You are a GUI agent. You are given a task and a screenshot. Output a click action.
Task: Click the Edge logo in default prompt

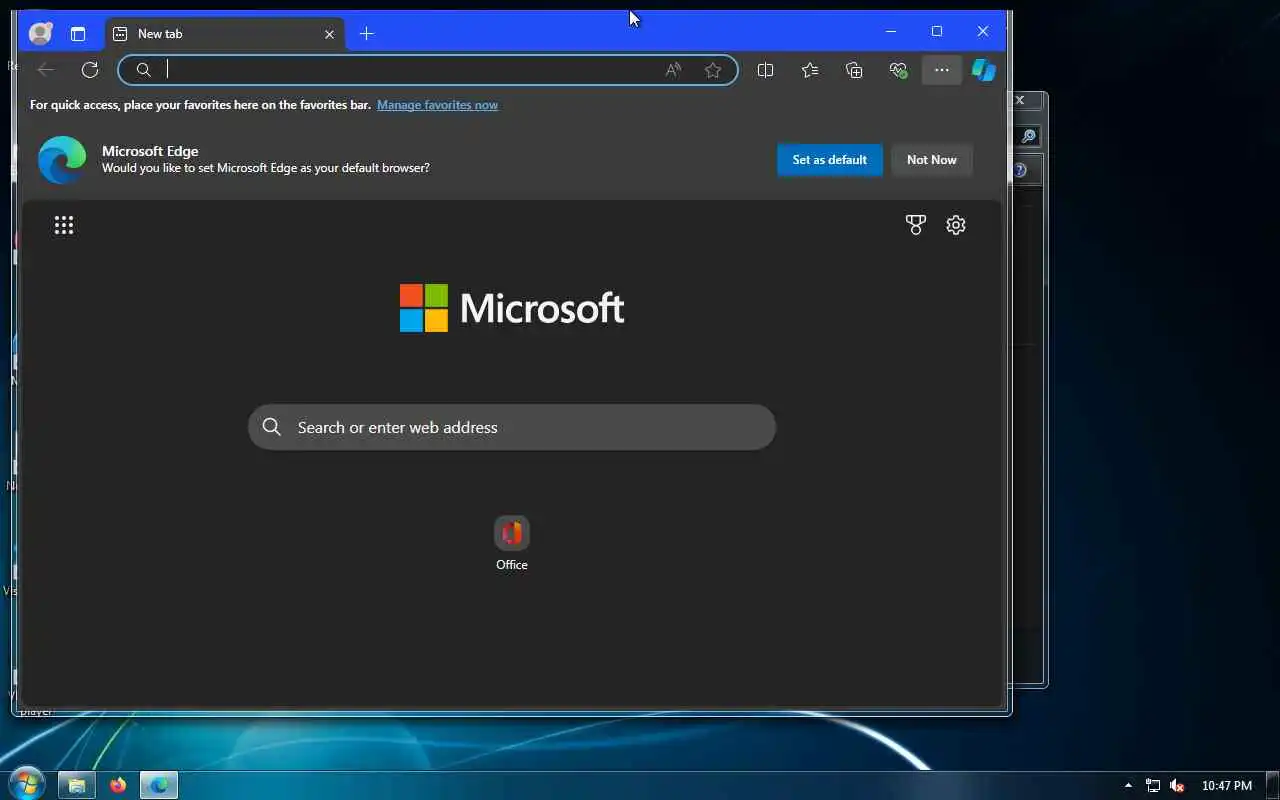[62, 160]
